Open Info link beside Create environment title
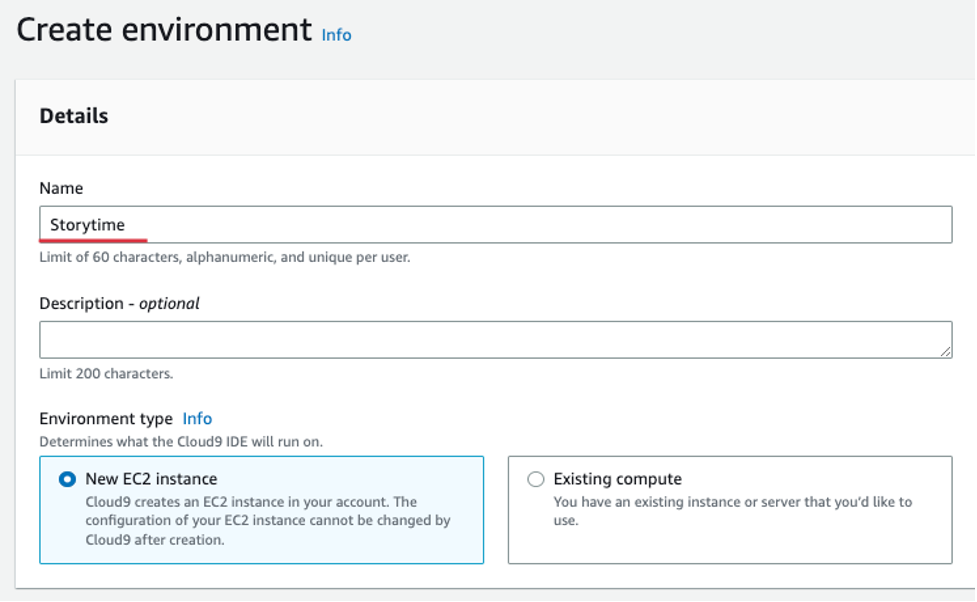 tap(336, 35)
